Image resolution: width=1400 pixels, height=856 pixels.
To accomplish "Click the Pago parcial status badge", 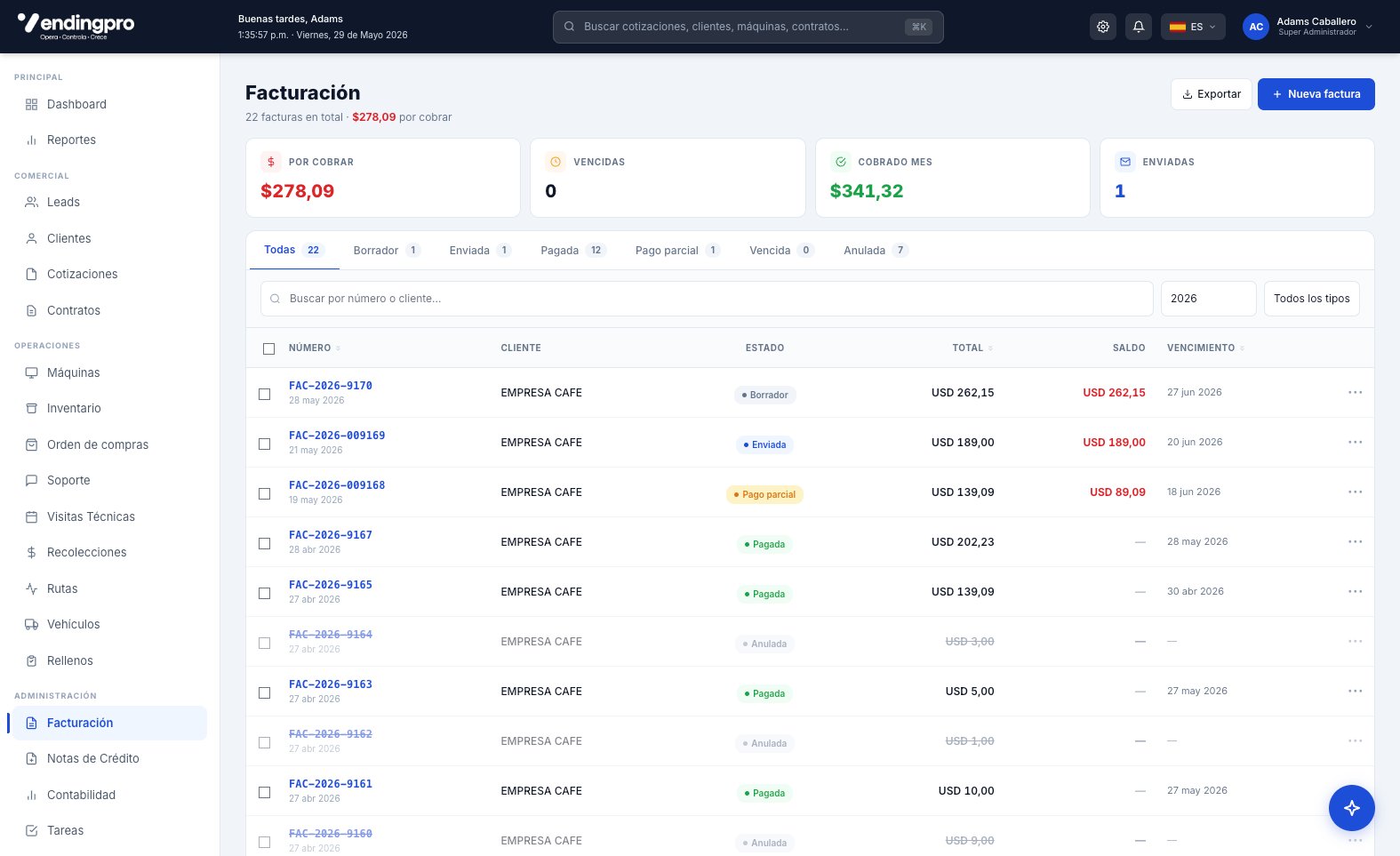I will pyautogui.click(x=764, y=494).
